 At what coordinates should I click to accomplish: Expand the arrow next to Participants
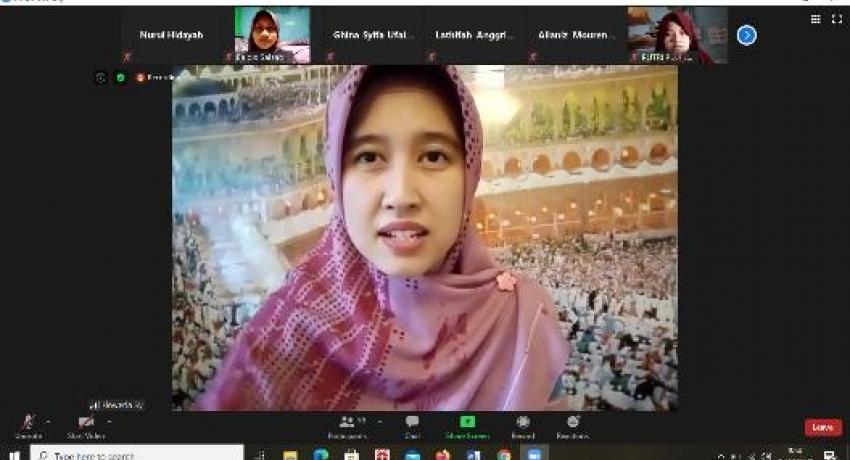pyautogui.click(x=379, y=422)
